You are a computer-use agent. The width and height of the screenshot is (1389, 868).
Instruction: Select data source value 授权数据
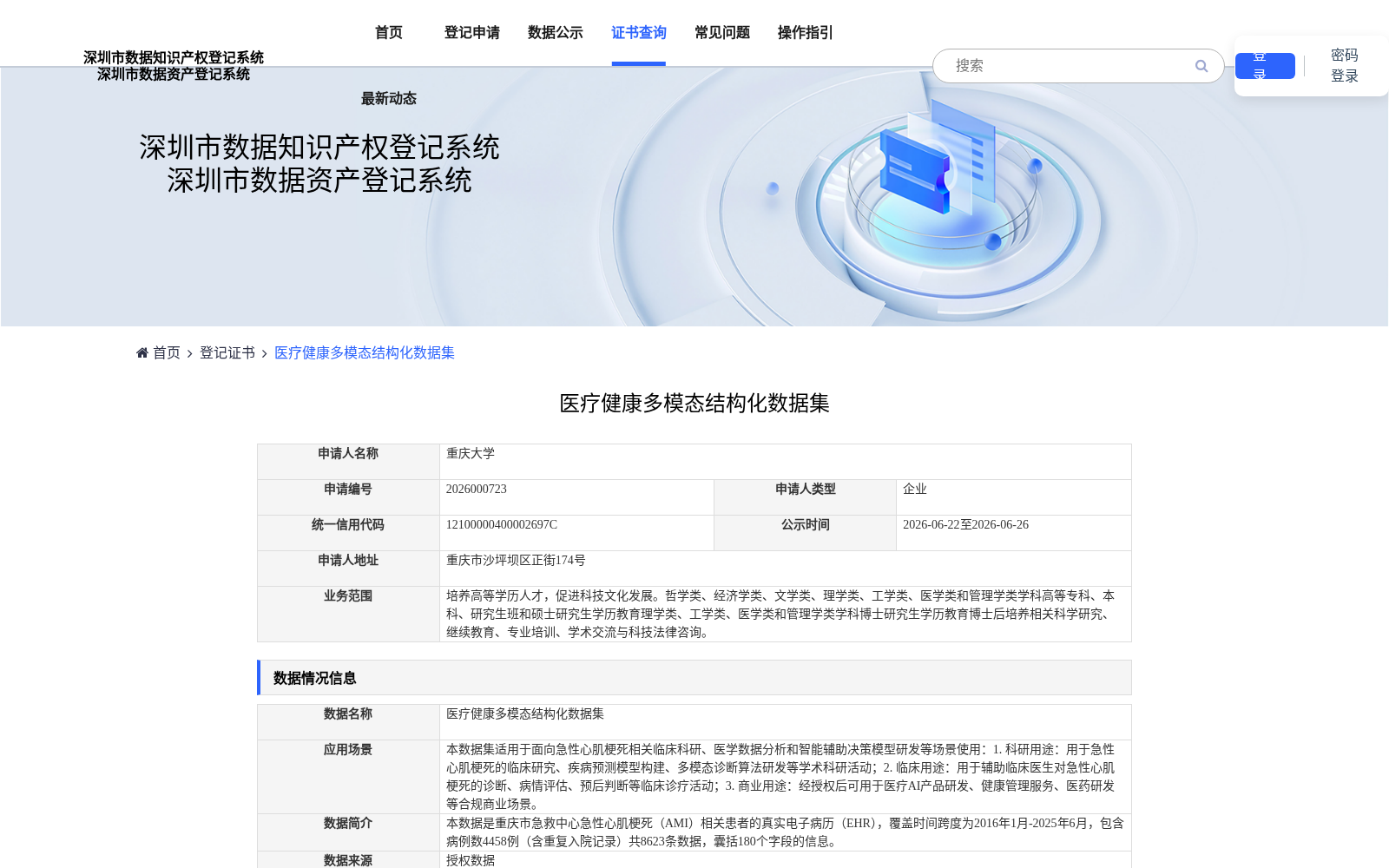point(471,860)
